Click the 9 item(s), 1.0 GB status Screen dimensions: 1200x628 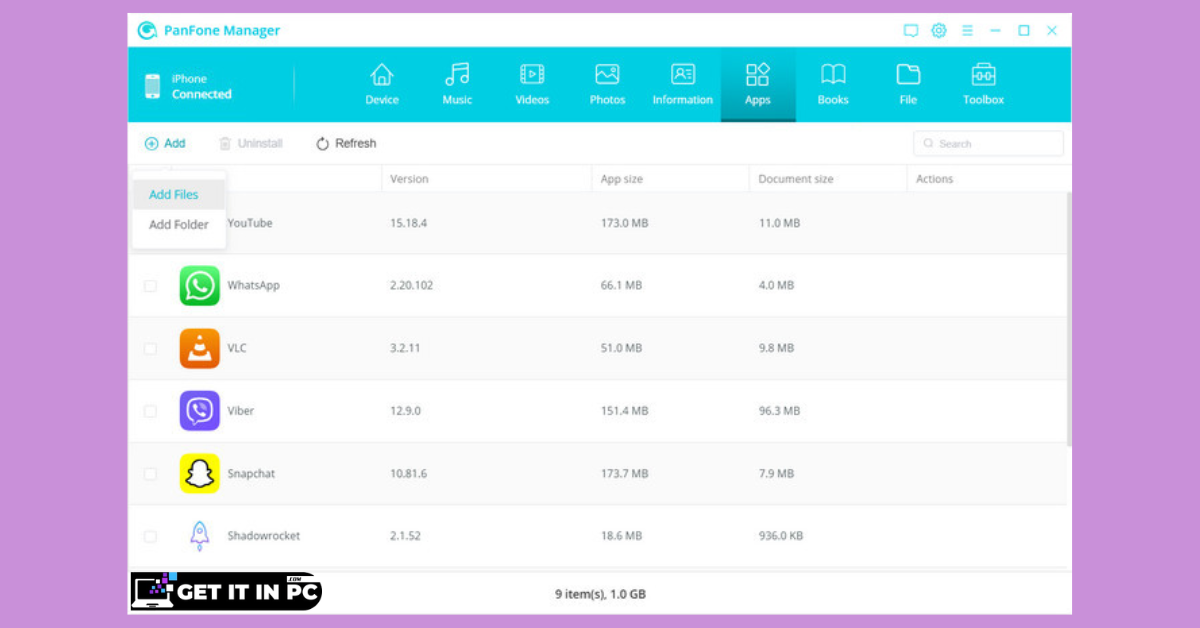(600, 594)
